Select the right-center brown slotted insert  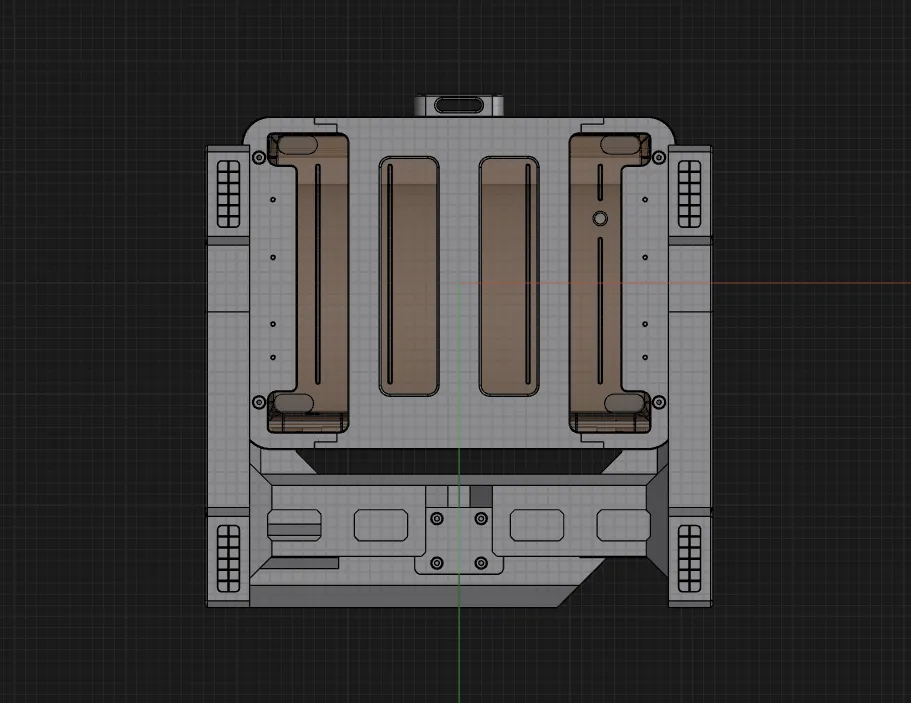pos(509,277)
